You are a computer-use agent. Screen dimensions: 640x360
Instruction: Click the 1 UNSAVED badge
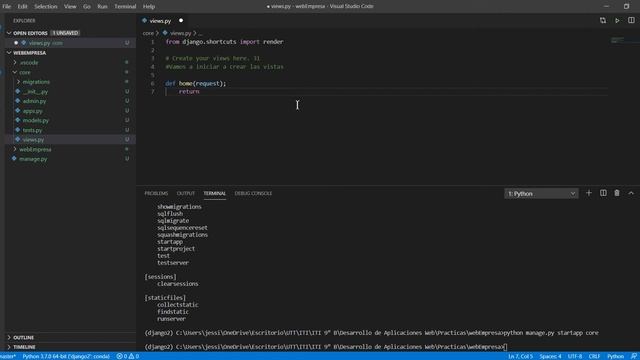[65, 33]
